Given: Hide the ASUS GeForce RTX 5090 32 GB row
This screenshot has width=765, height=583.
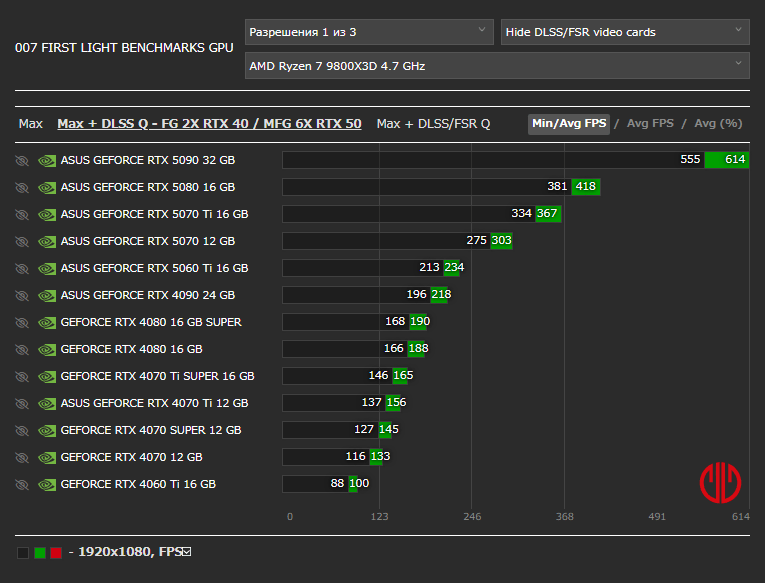Looking at the screenshot, I should pos(22,161).
